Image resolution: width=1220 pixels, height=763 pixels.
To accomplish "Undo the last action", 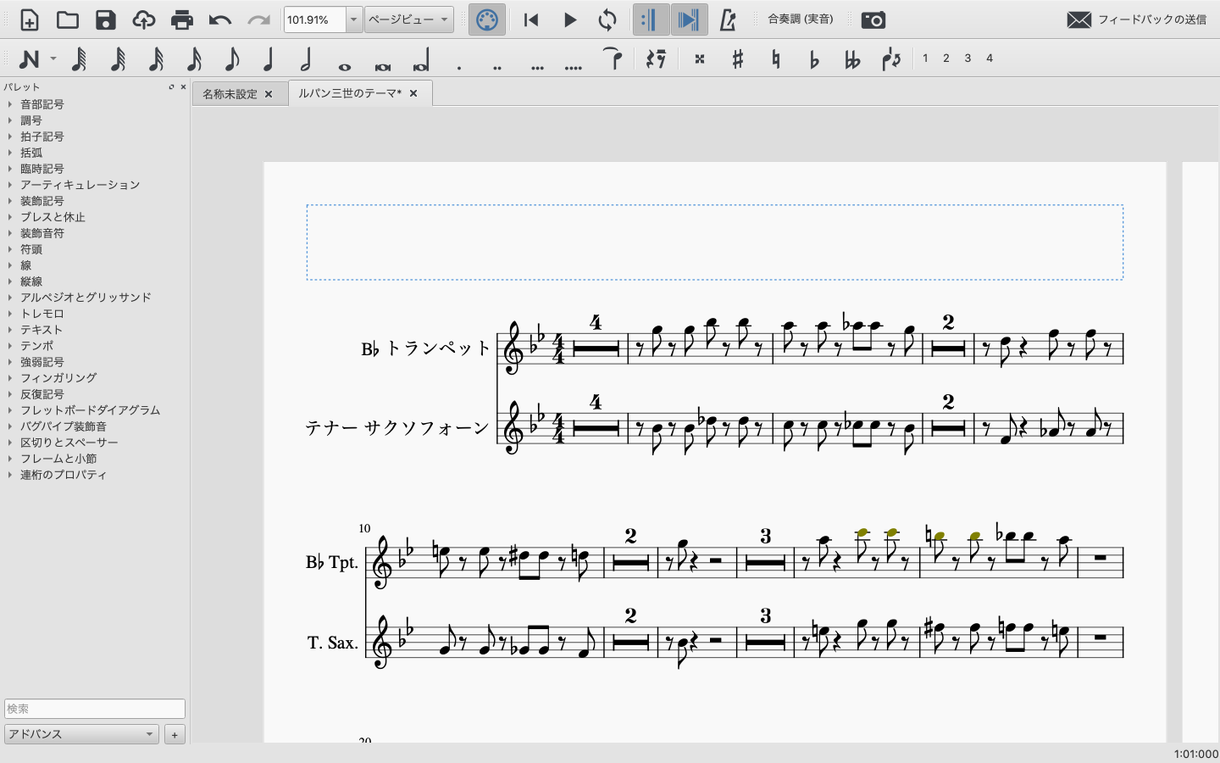I will coord(220,20).
